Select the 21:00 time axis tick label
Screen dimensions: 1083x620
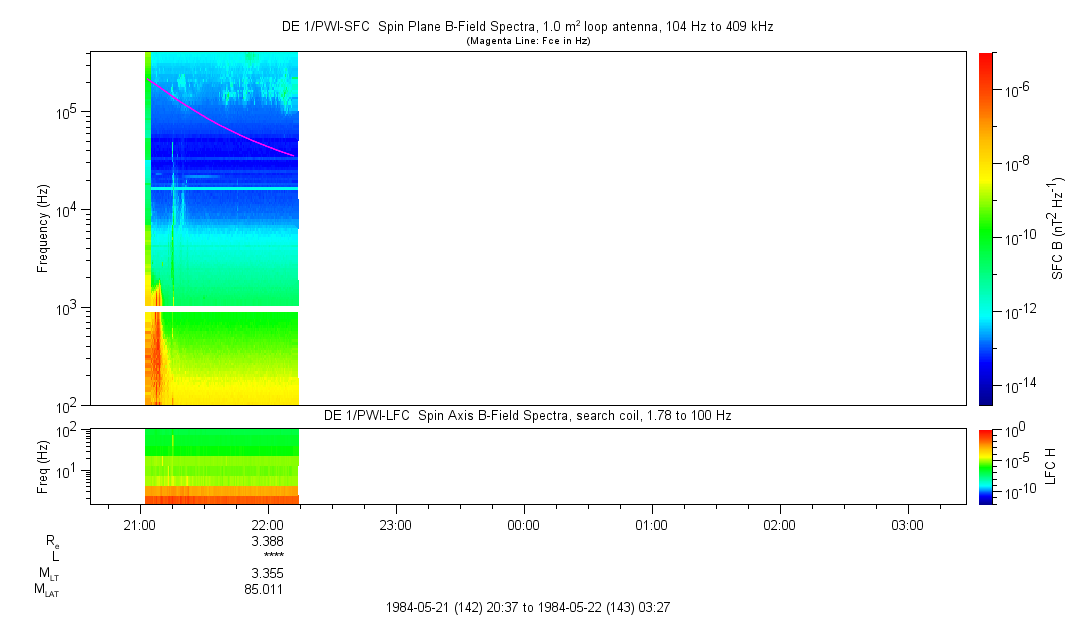140,524
